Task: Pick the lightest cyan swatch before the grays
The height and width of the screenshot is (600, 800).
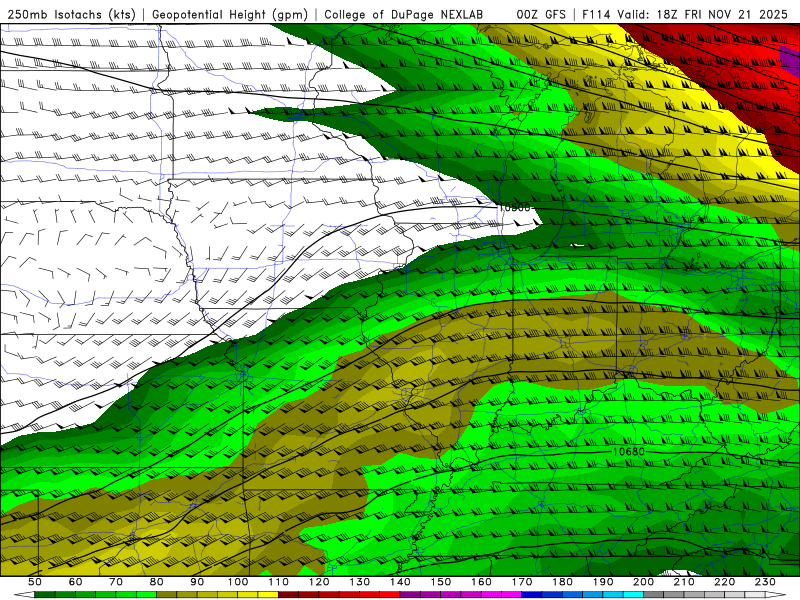Action: pyautogui.click(x=633, y=594)
